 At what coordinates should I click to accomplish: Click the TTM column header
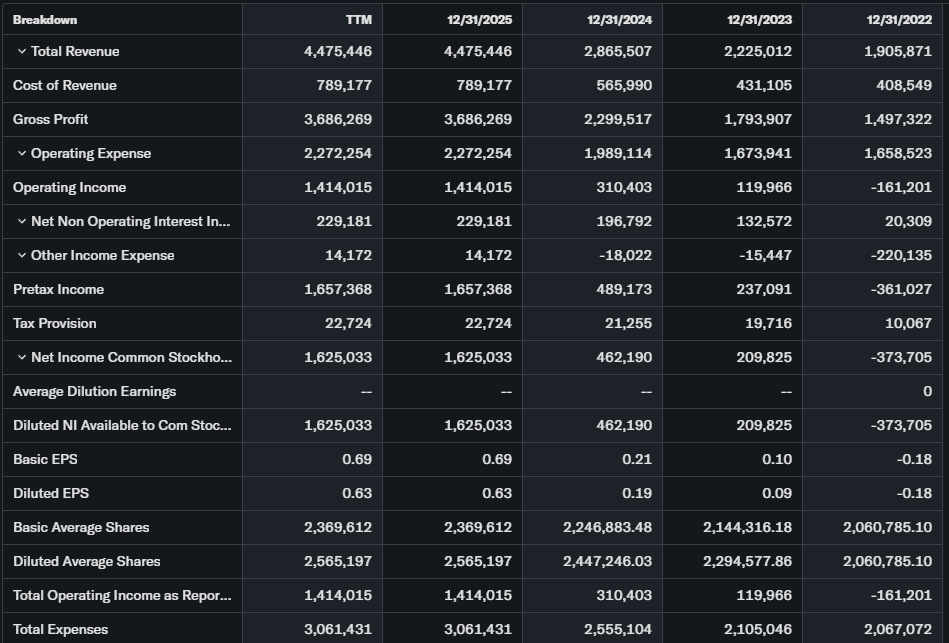coord(358,19)
